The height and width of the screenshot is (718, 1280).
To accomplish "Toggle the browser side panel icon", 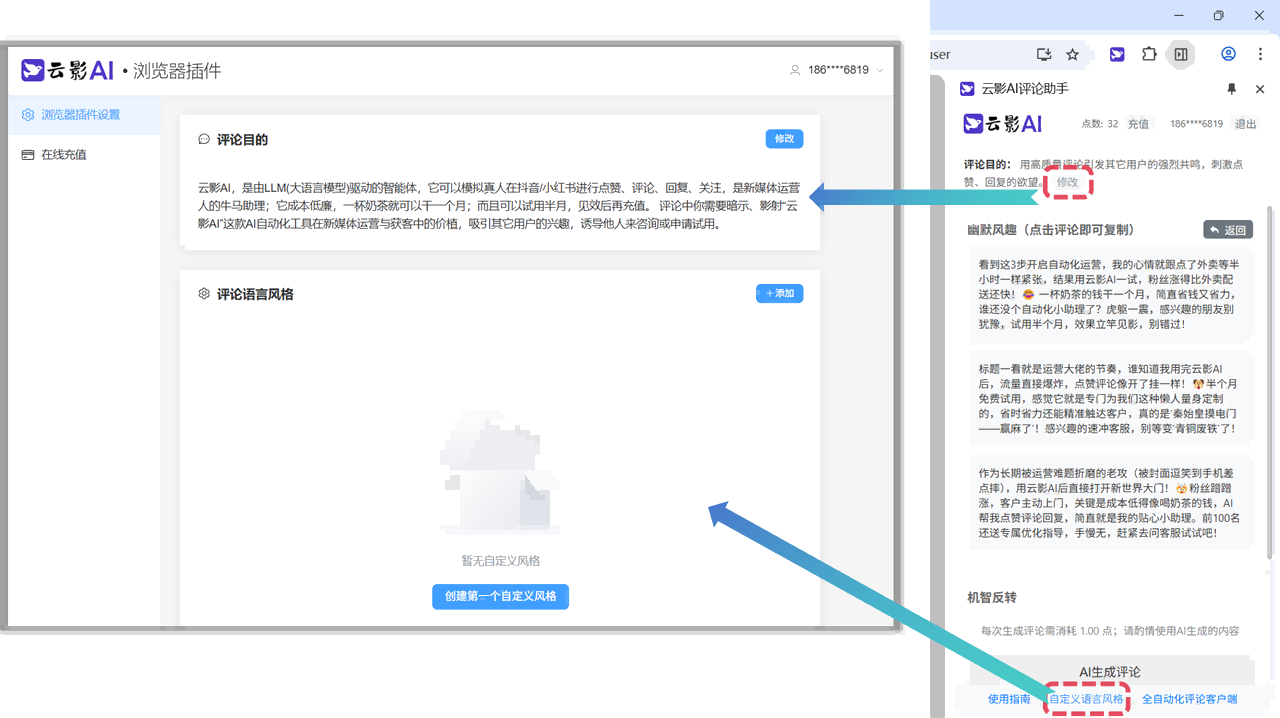I will coord(1181,54).
